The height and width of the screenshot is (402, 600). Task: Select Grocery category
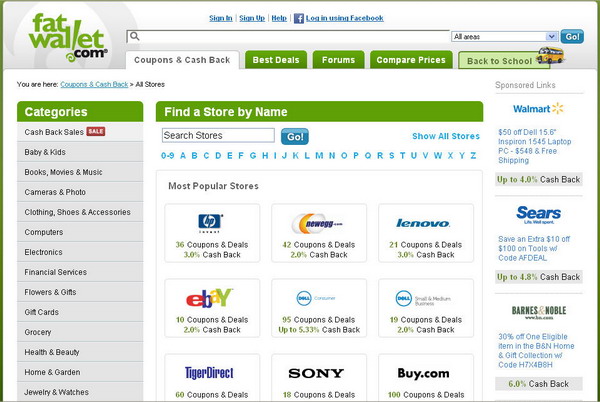point(80,332)
